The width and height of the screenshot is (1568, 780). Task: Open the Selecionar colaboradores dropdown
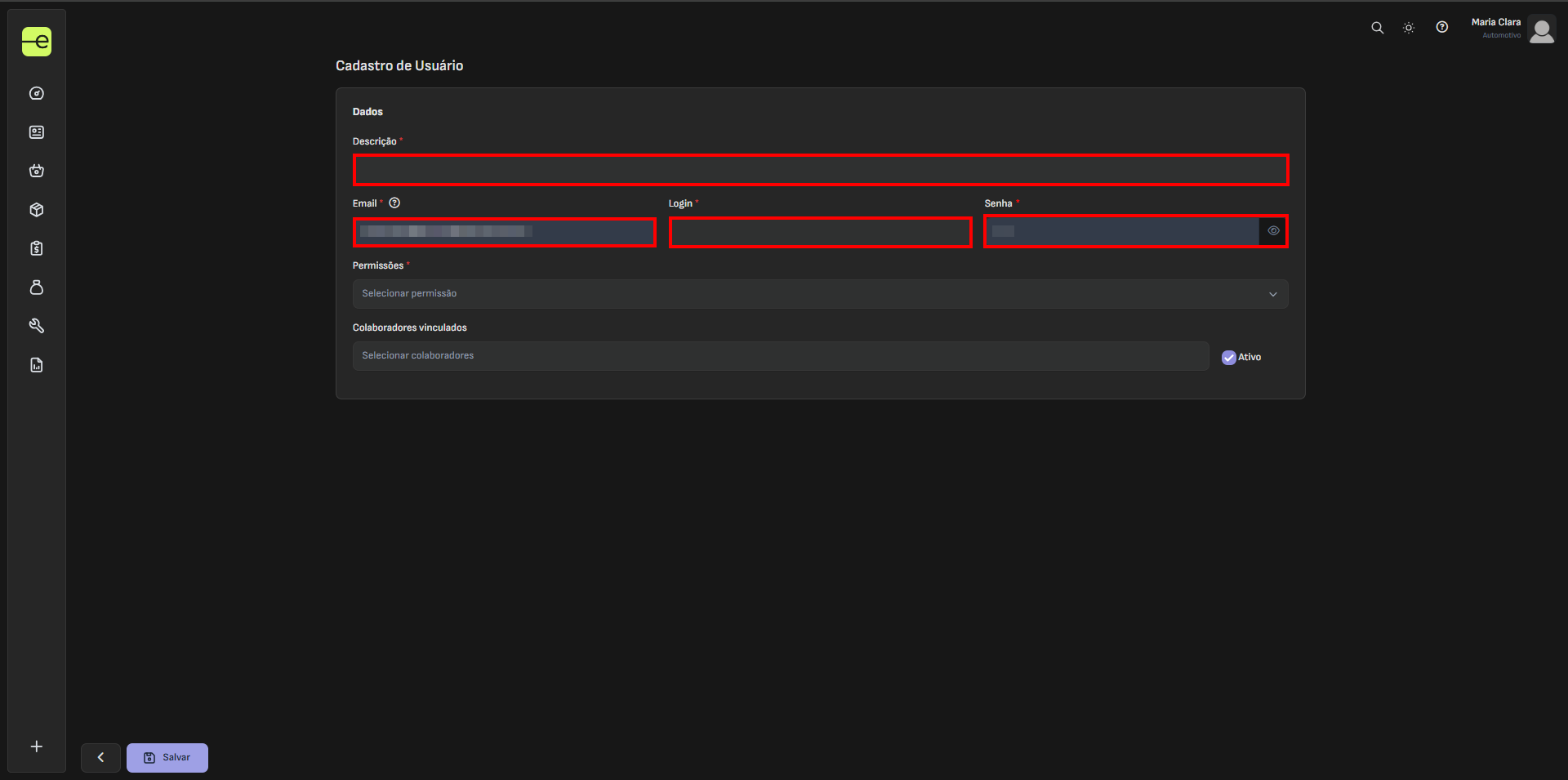[780, 356]
